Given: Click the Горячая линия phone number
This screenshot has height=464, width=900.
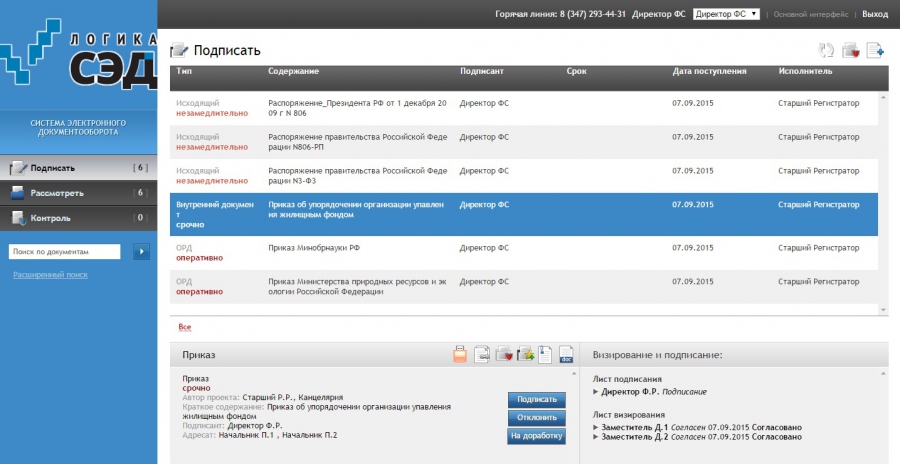Looking at the screenshot, I should point(592,14).
